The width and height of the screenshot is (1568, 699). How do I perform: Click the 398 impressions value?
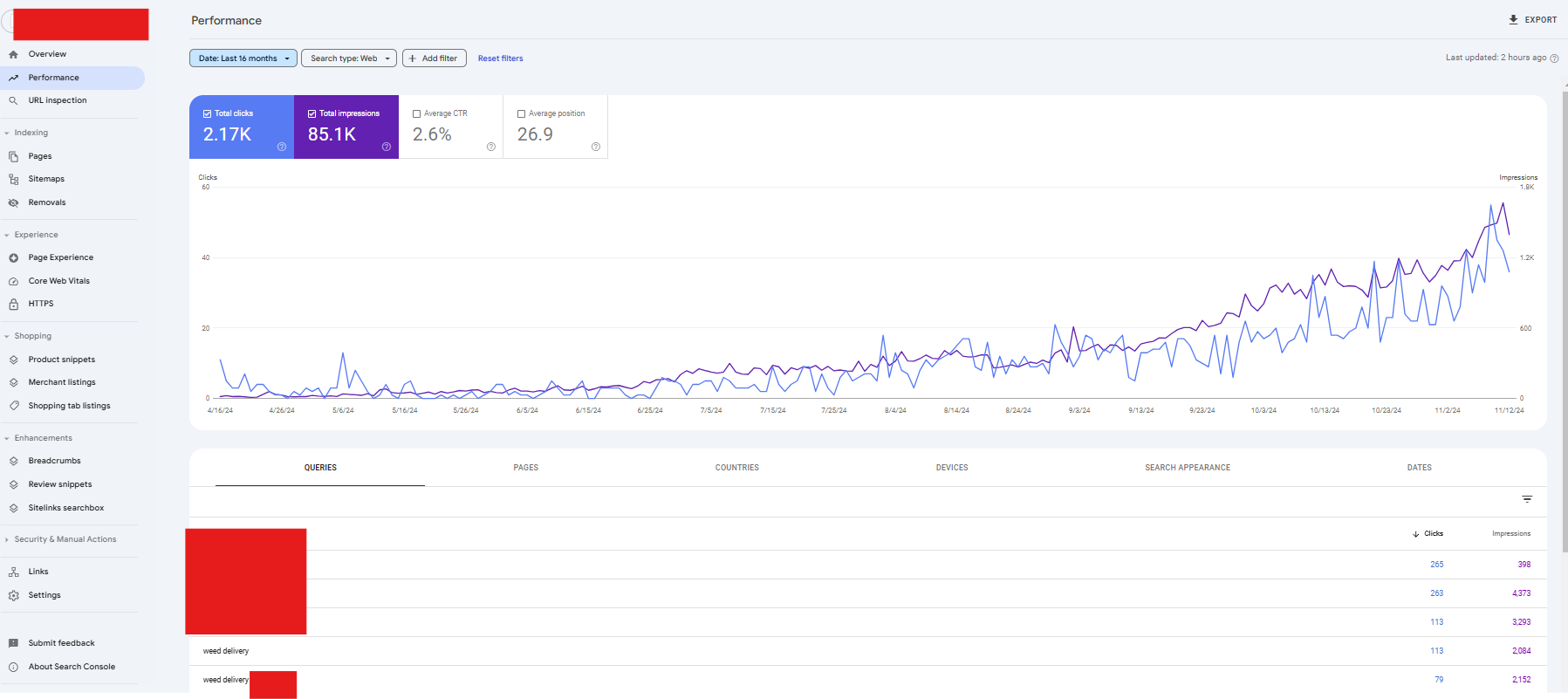[x=1524, y=565]
